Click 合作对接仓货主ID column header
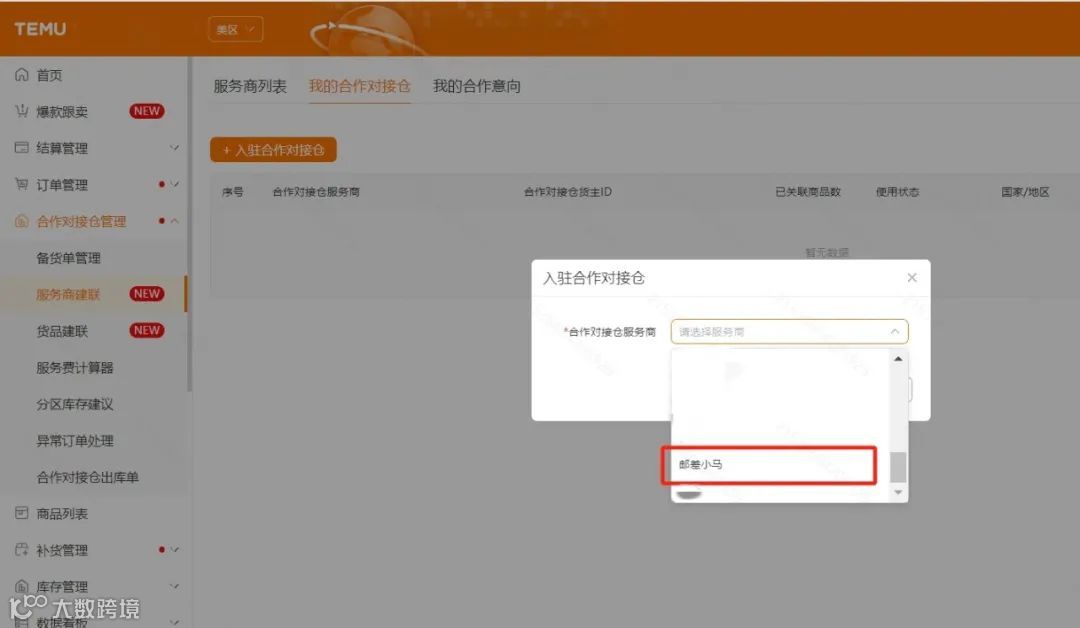The height and width of the screenshot is (628, 1080). tap(568, 192)
